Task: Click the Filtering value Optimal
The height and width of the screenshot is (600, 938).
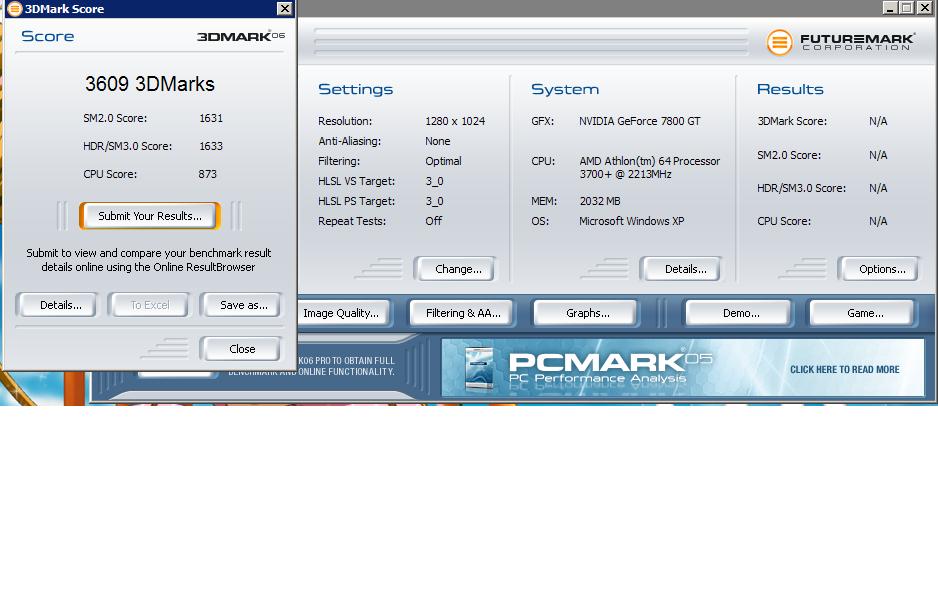Action: pos(443,162)
